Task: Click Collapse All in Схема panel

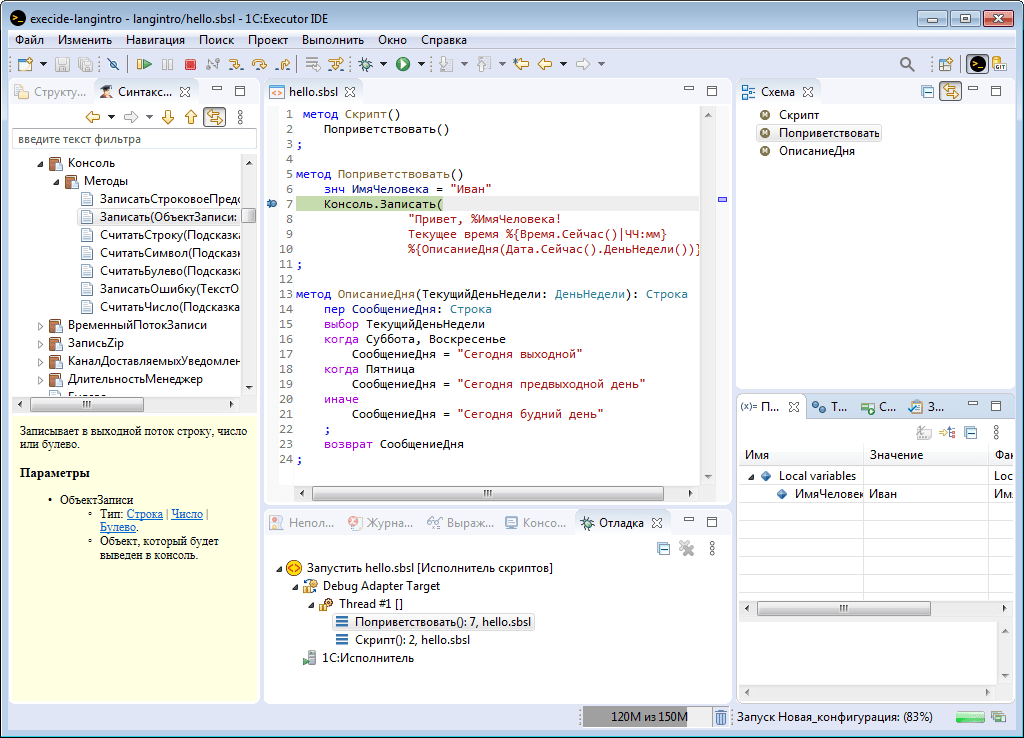Action: click(927, 92)
